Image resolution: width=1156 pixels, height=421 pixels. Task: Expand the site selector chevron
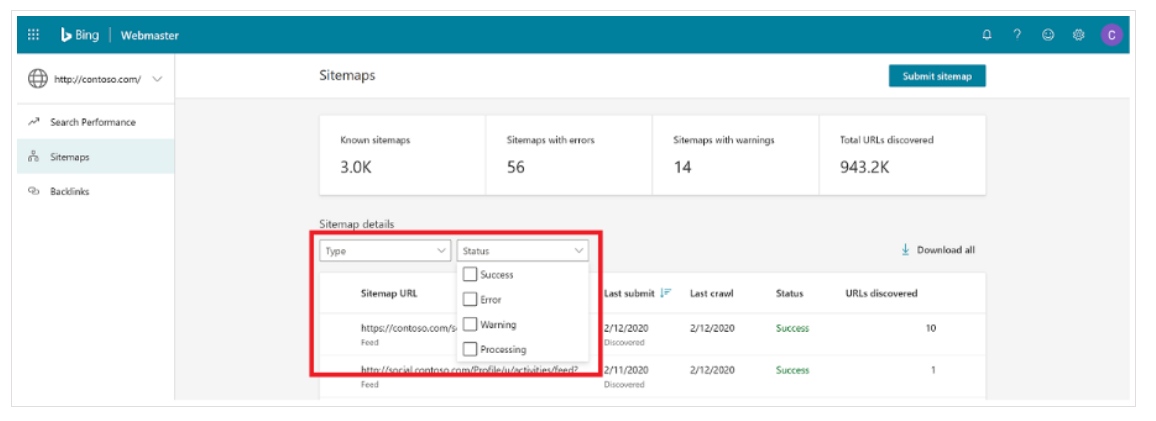(x=157, y=79)
